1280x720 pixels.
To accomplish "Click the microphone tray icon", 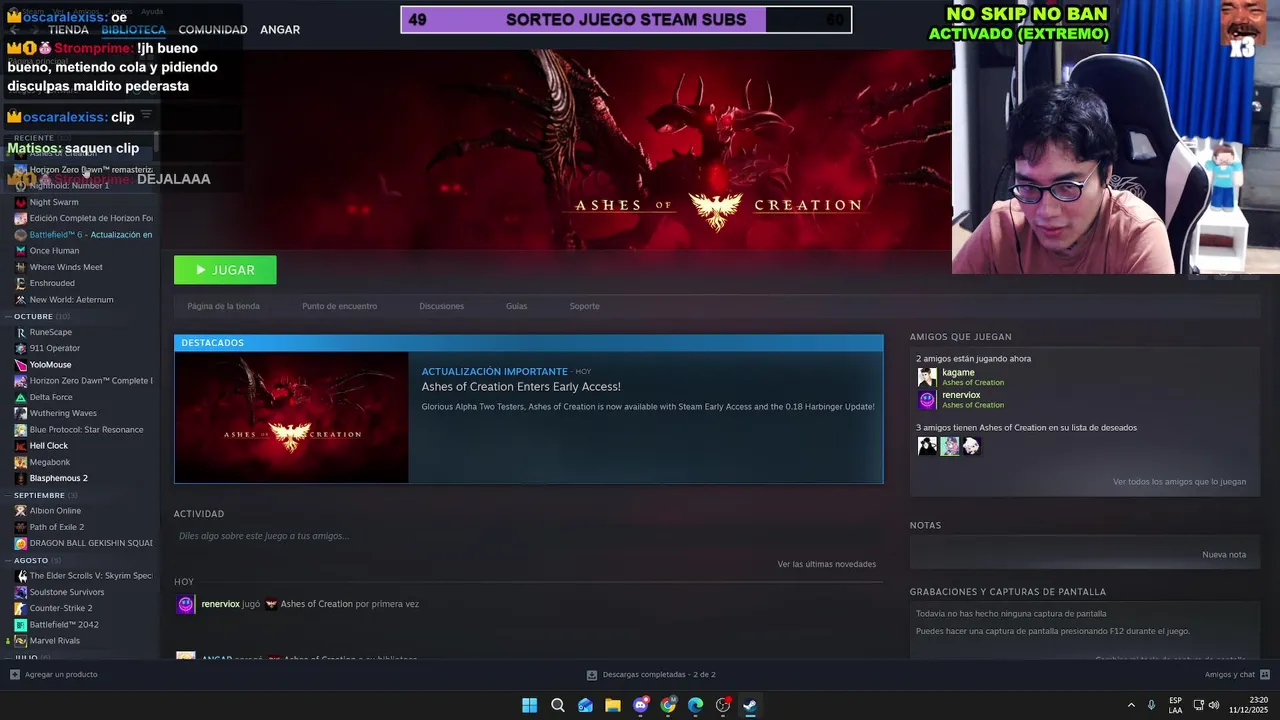I will (1151, 705).
